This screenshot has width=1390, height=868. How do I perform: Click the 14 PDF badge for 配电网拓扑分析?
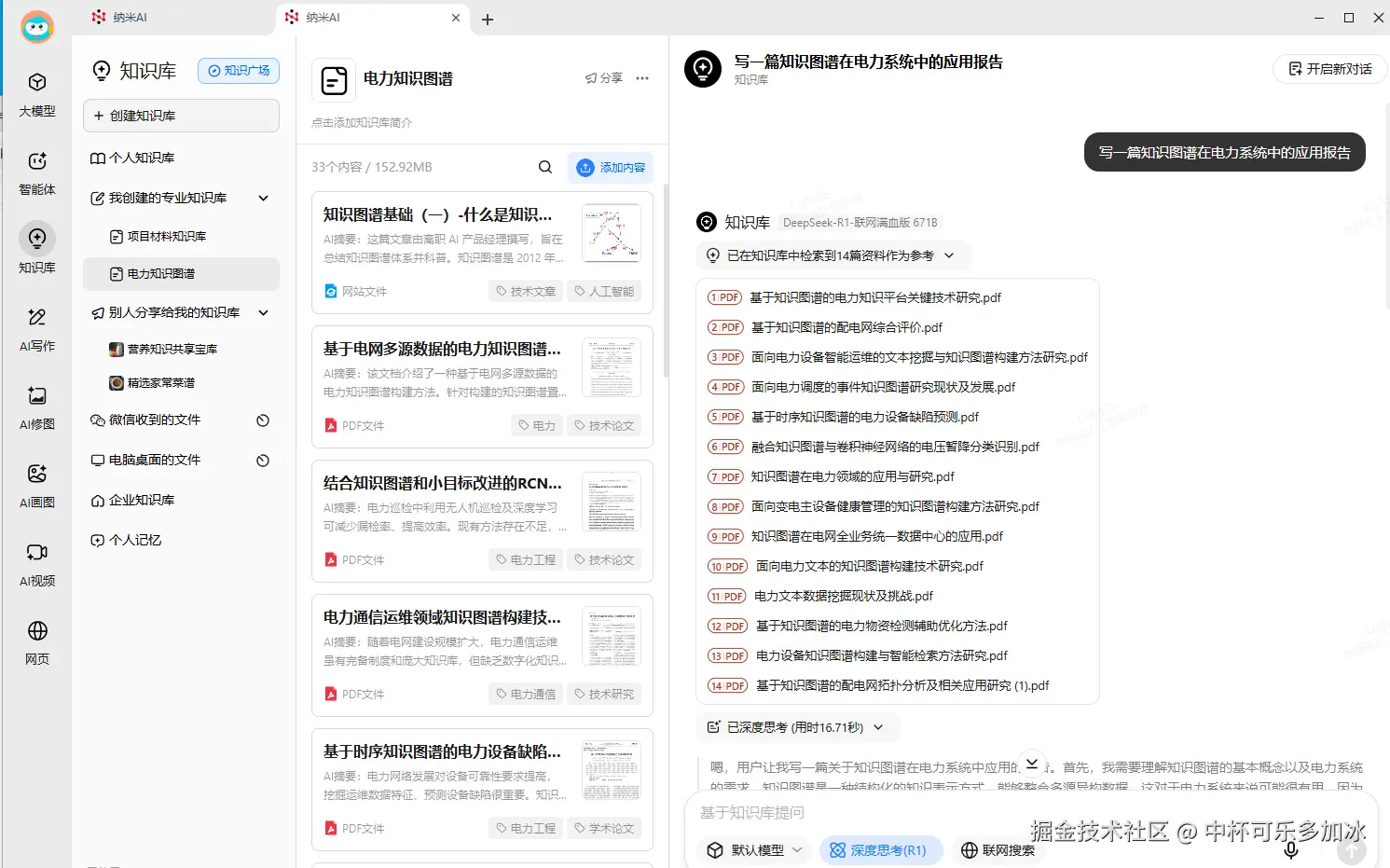pyautogui.click(x=728, y=685)
